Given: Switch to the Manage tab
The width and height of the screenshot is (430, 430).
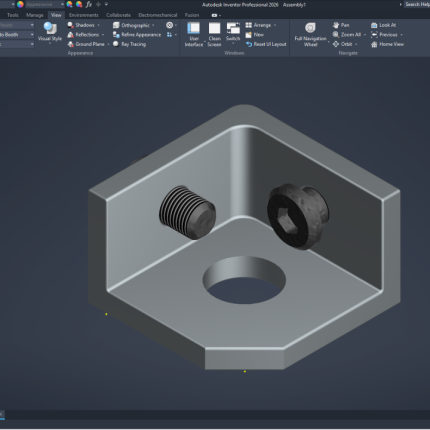Looking at the screenshot, I should (35, 15).
